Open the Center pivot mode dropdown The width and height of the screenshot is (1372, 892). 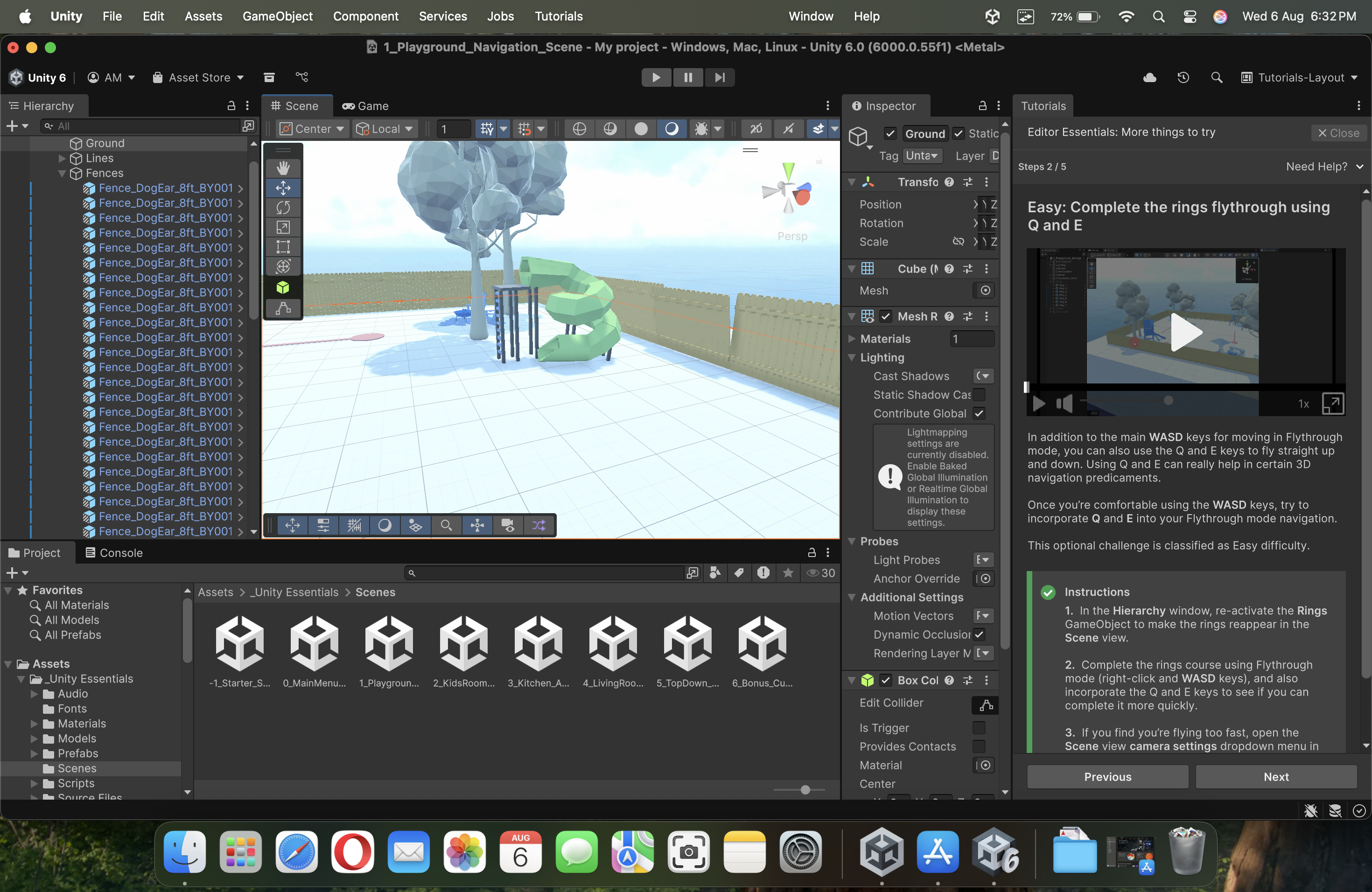click(312, 129)
